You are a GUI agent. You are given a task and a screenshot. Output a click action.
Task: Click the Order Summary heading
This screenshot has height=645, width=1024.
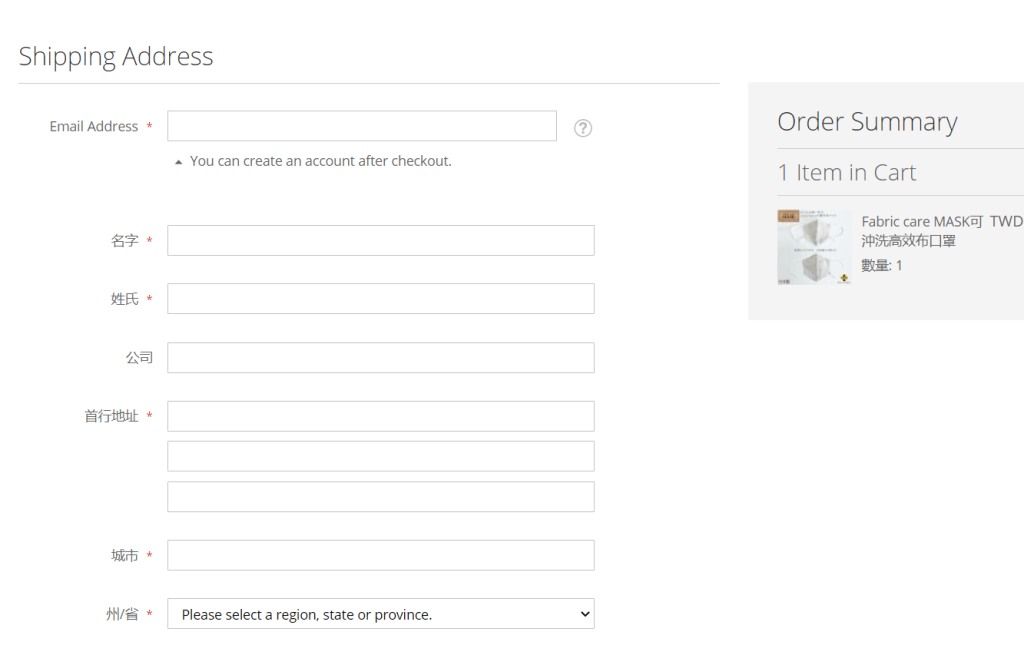tap(867, 122)
